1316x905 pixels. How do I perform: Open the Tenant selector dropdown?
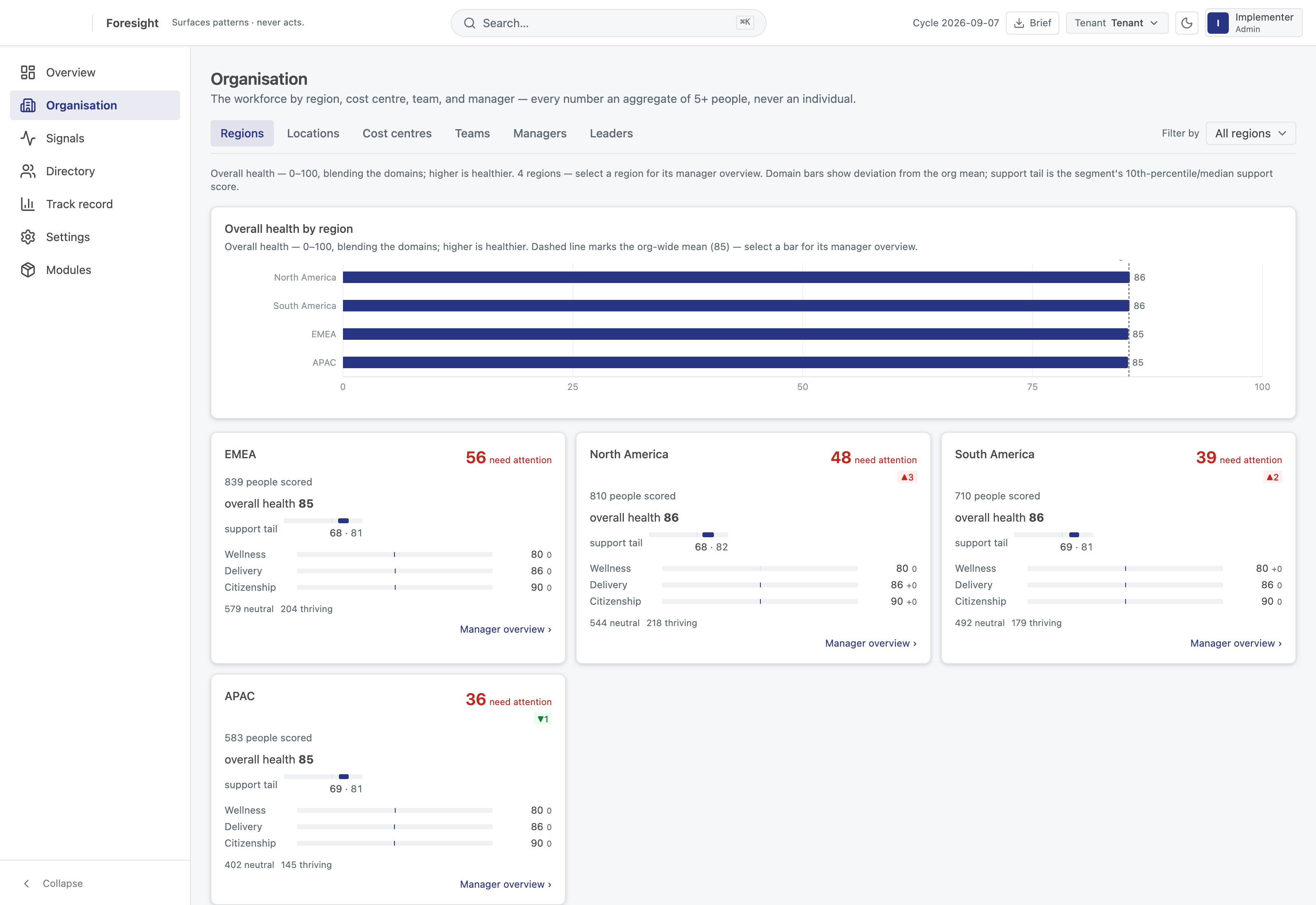coord(1117,23)
